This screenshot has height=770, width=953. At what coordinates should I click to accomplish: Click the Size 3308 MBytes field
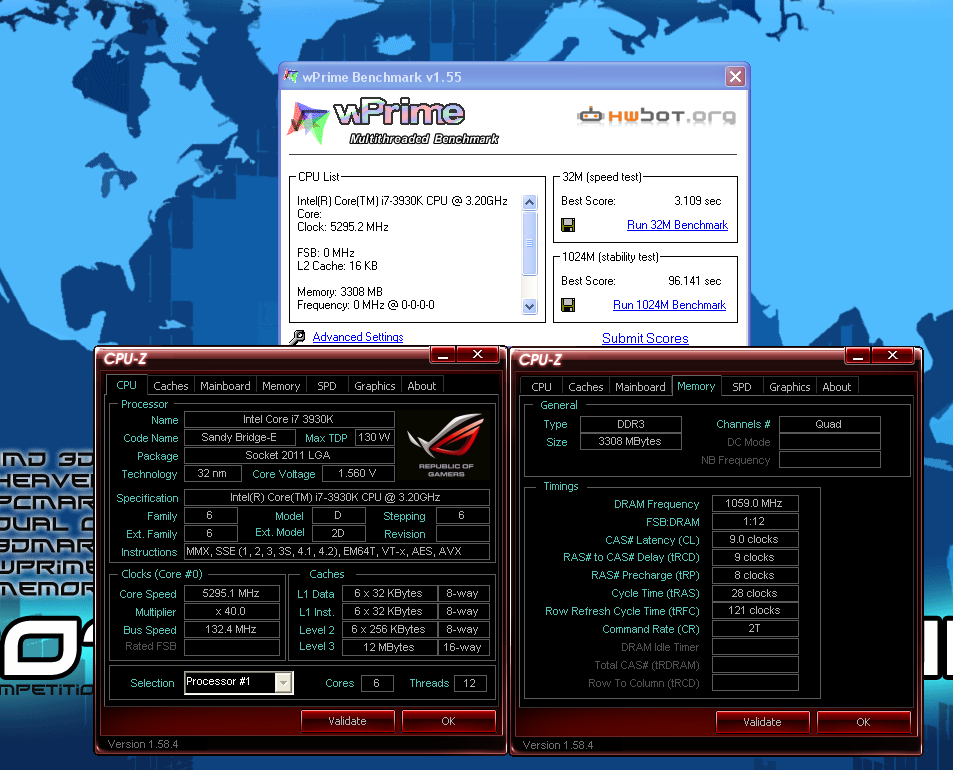[x=631, y=442]
